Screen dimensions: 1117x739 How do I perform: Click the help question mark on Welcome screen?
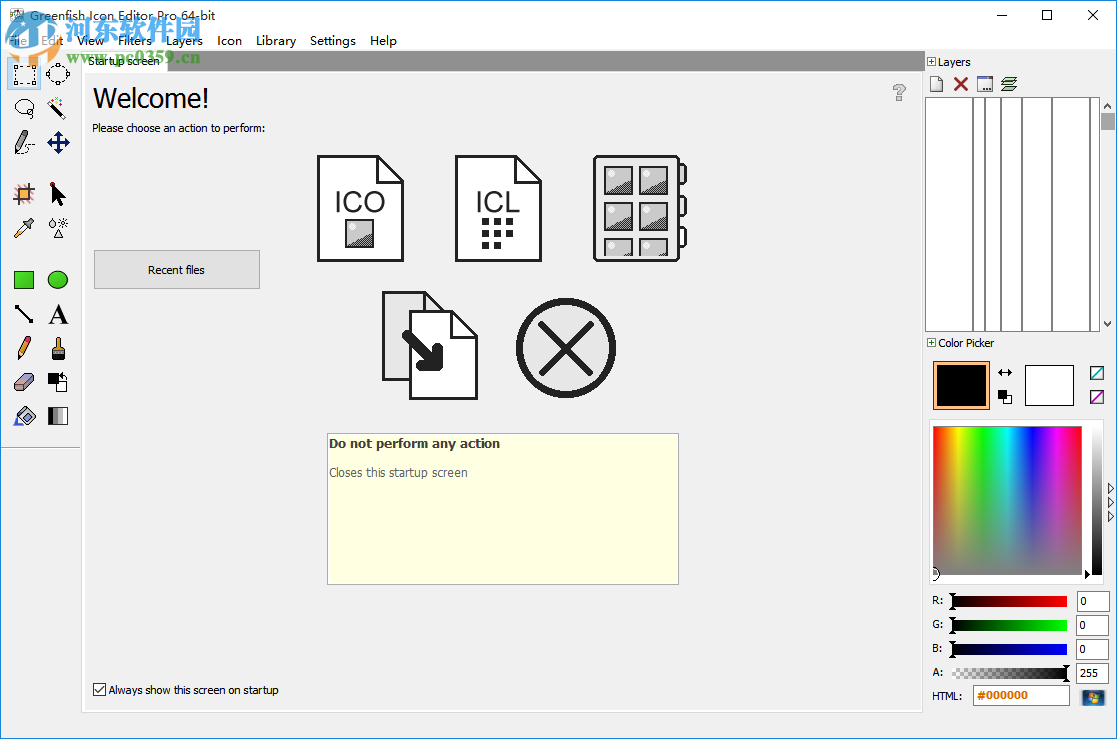coord(899,92)
